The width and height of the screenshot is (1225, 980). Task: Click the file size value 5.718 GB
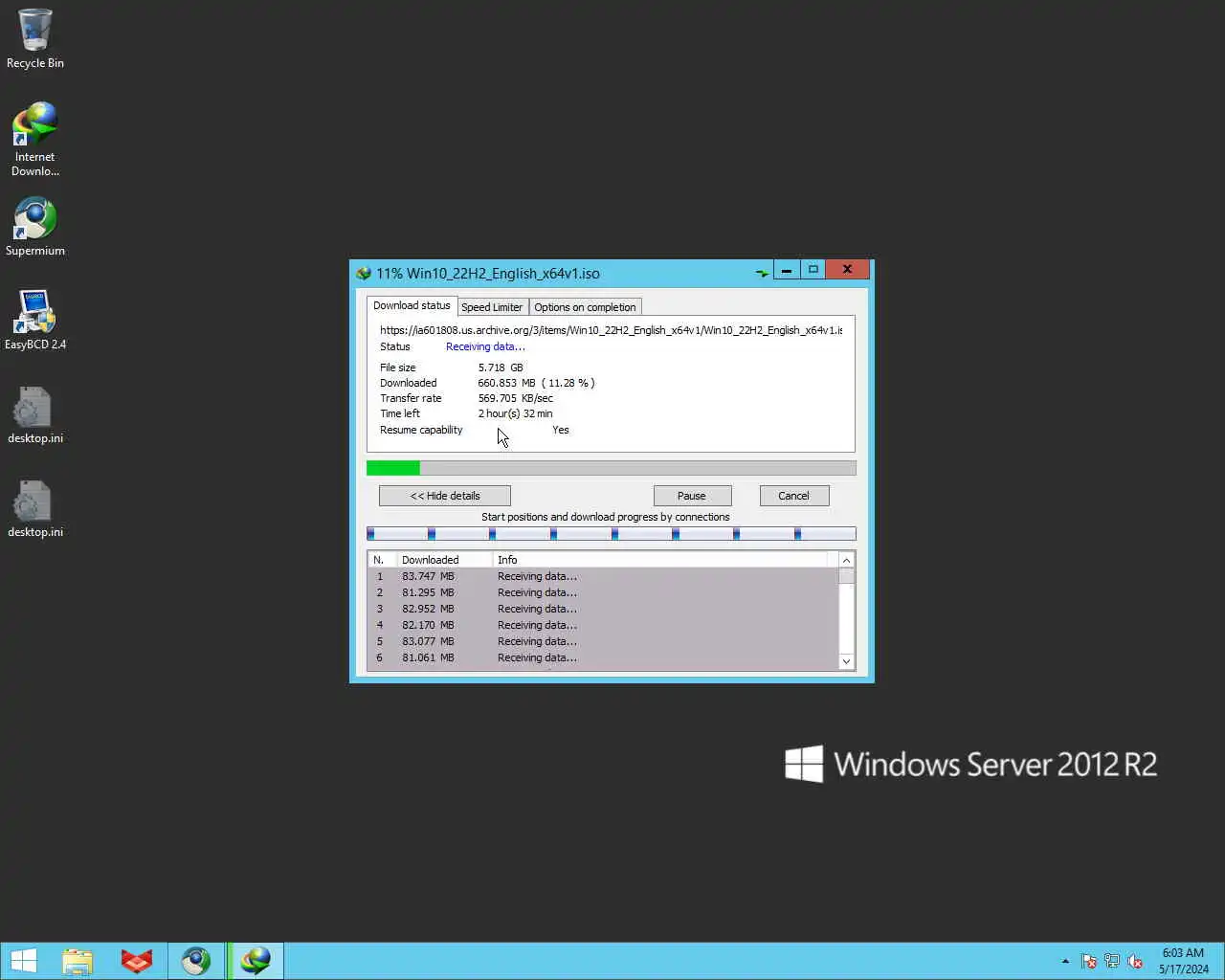[x=501, y=367]
